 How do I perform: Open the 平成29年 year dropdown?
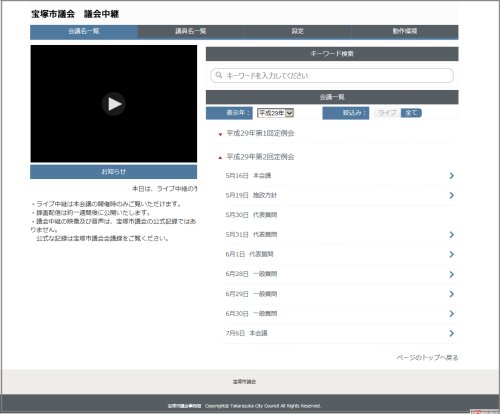click(x=275, y=113)
